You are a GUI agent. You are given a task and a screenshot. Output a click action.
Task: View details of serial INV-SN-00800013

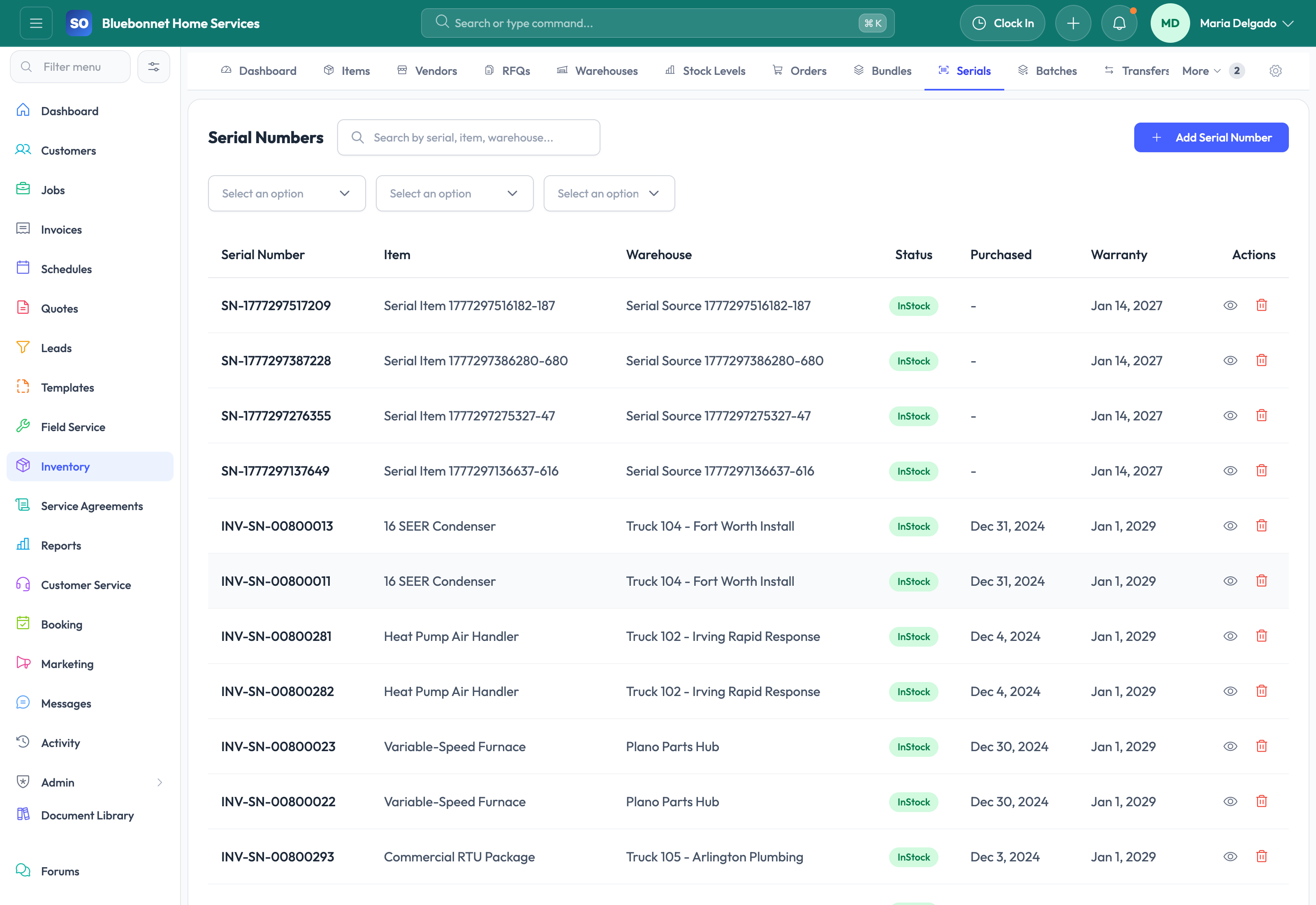(x=1230, y=526)
